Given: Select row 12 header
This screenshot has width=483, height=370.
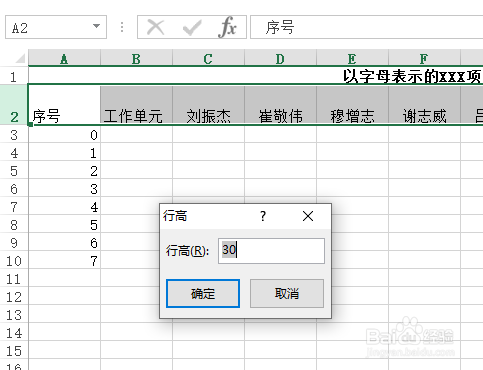Looking at the screenshot, I should [x=14, y=297].
